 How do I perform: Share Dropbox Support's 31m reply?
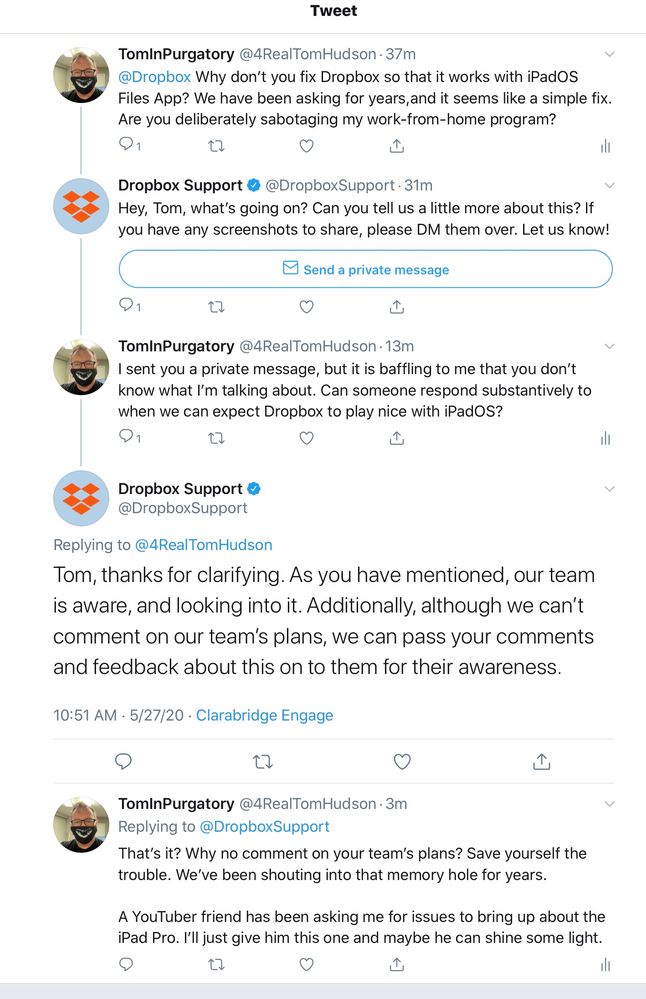click(397, 307)
